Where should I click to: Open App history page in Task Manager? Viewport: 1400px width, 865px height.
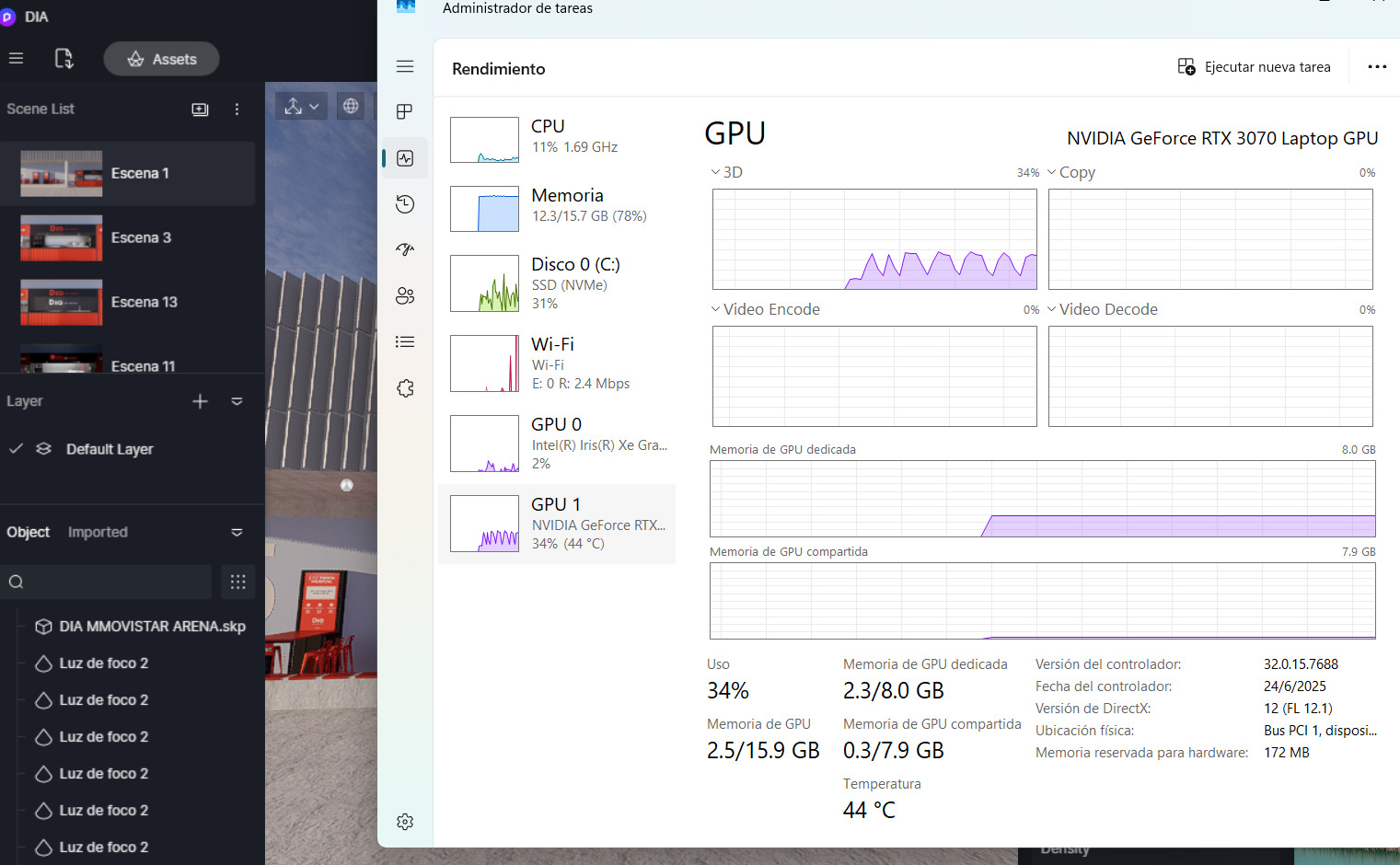[x=405, y=204]
